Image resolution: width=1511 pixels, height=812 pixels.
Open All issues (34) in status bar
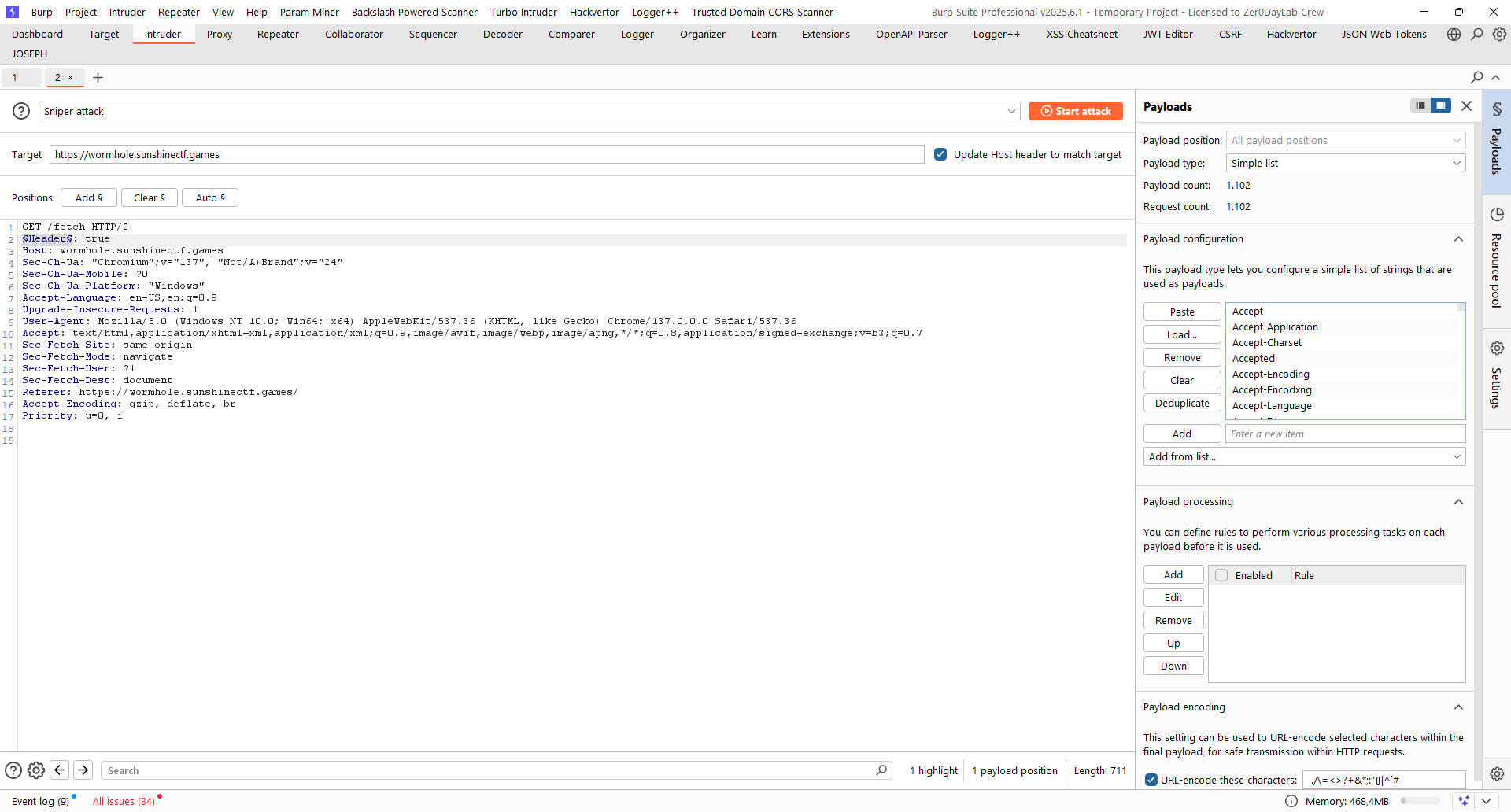pyautogui.click(x=124, y=801)
